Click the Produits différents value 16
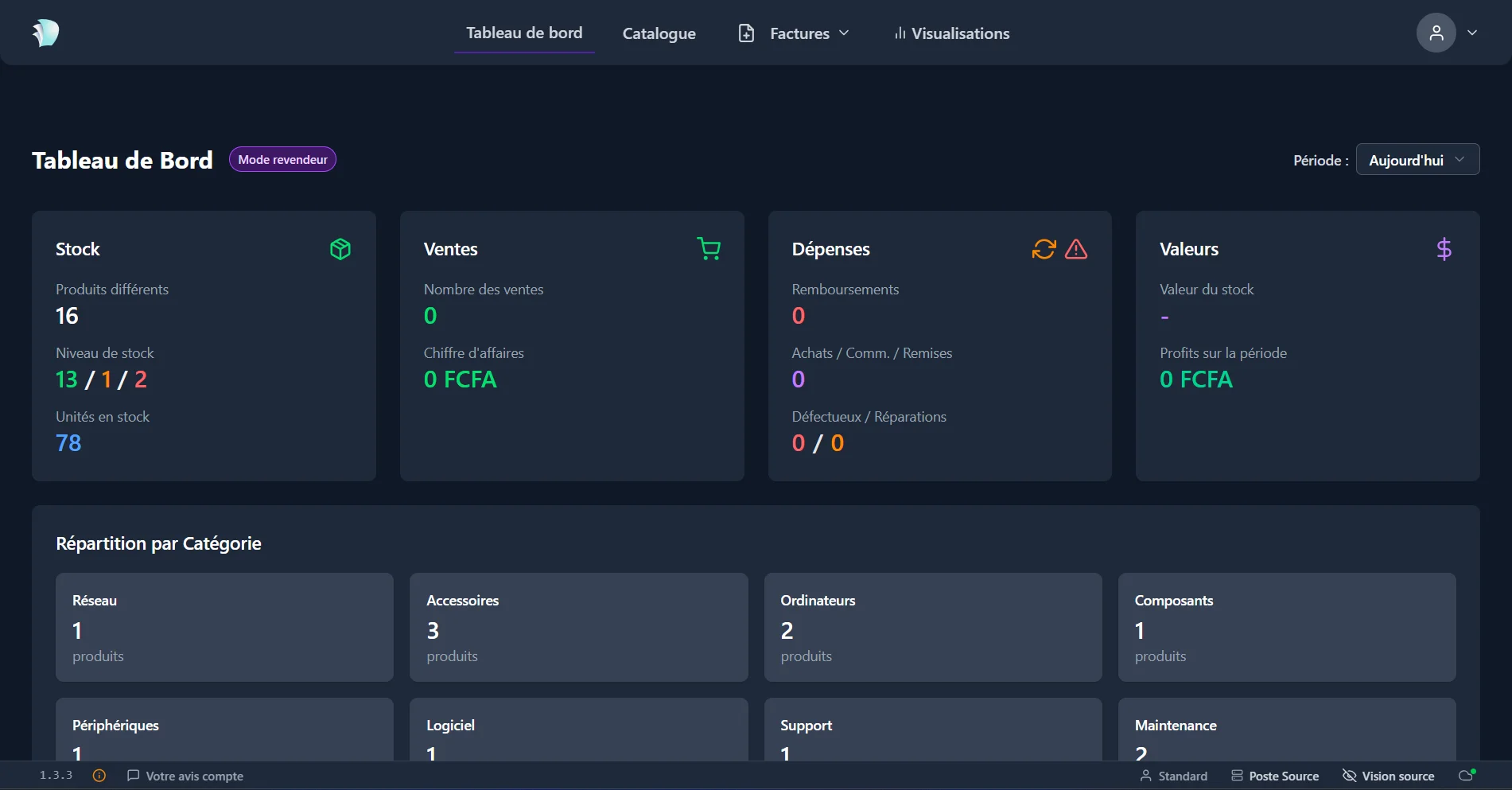Image resolution: width=1512 pixels, height=790 pixels. pos(67,316)
